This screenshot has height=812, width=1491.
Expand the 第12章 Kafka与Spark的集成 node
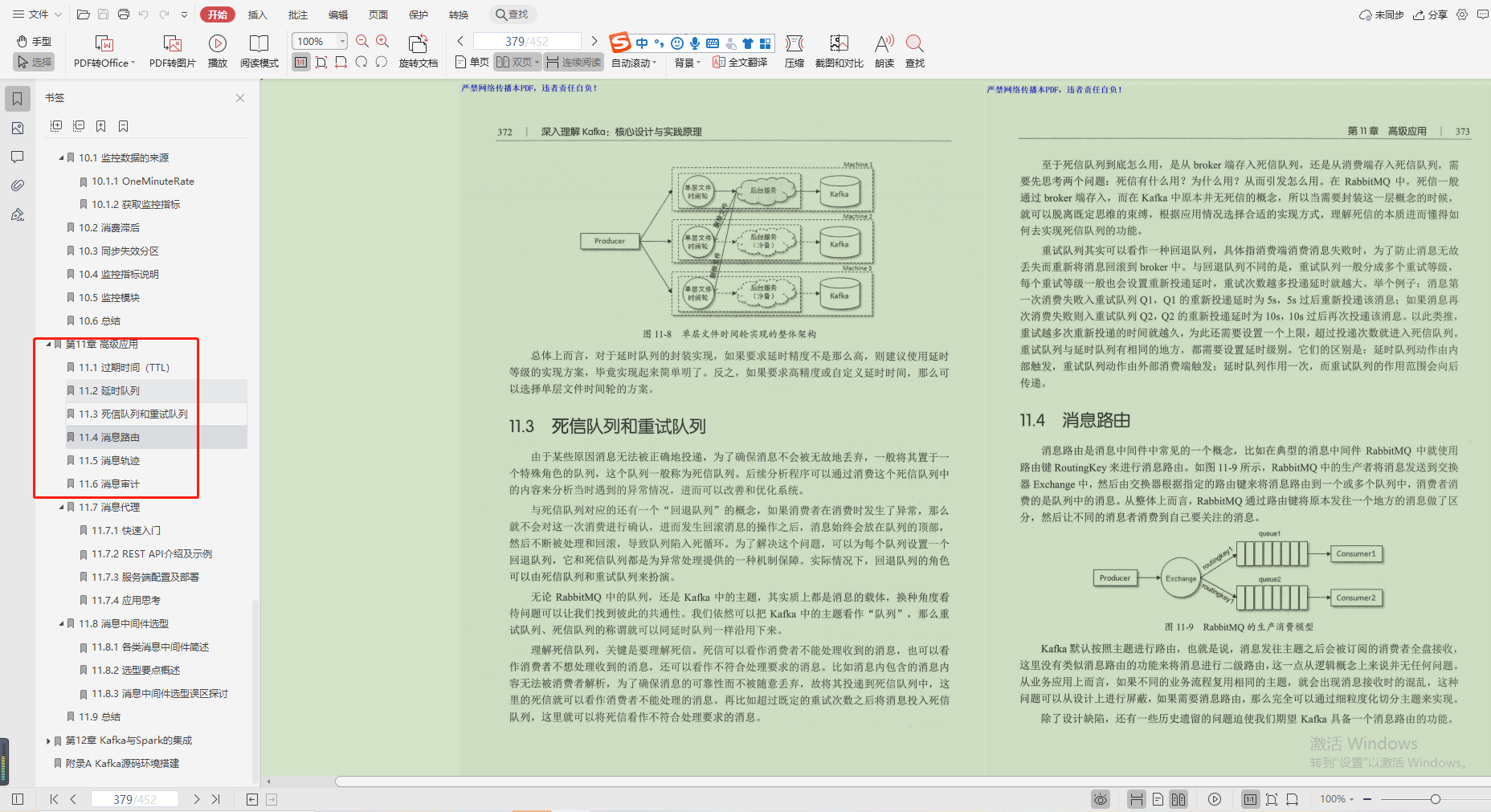tap(48, 741)
